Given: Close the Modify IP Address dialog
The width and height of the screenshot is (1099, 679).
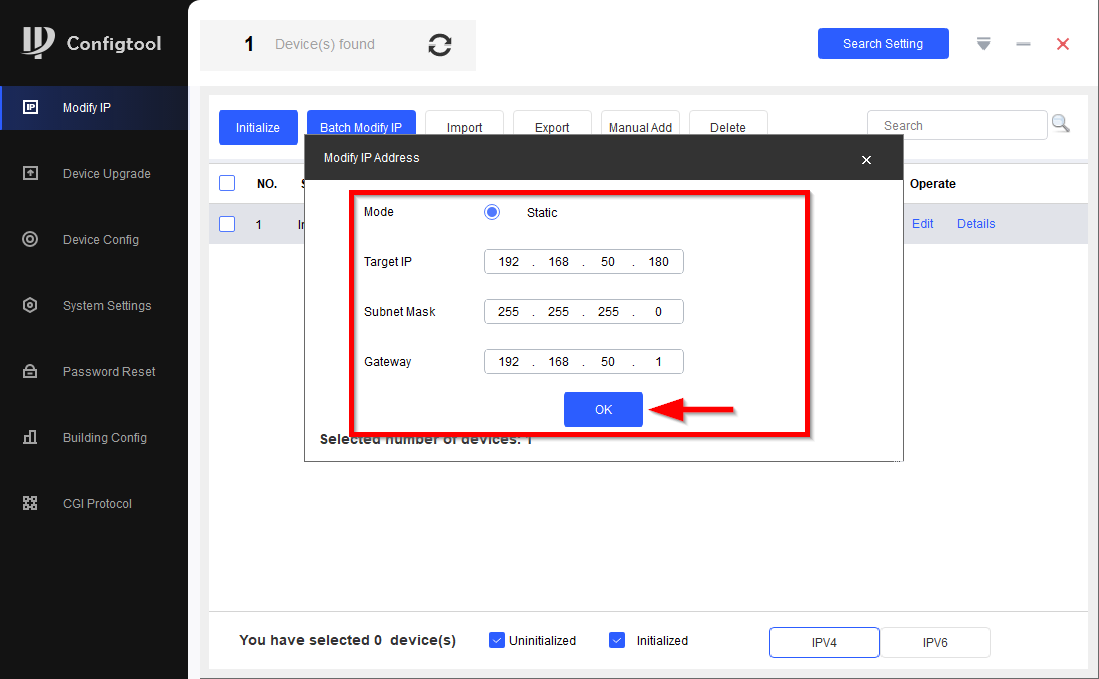Looking at the screenshot, I should [x=866, y=160].
